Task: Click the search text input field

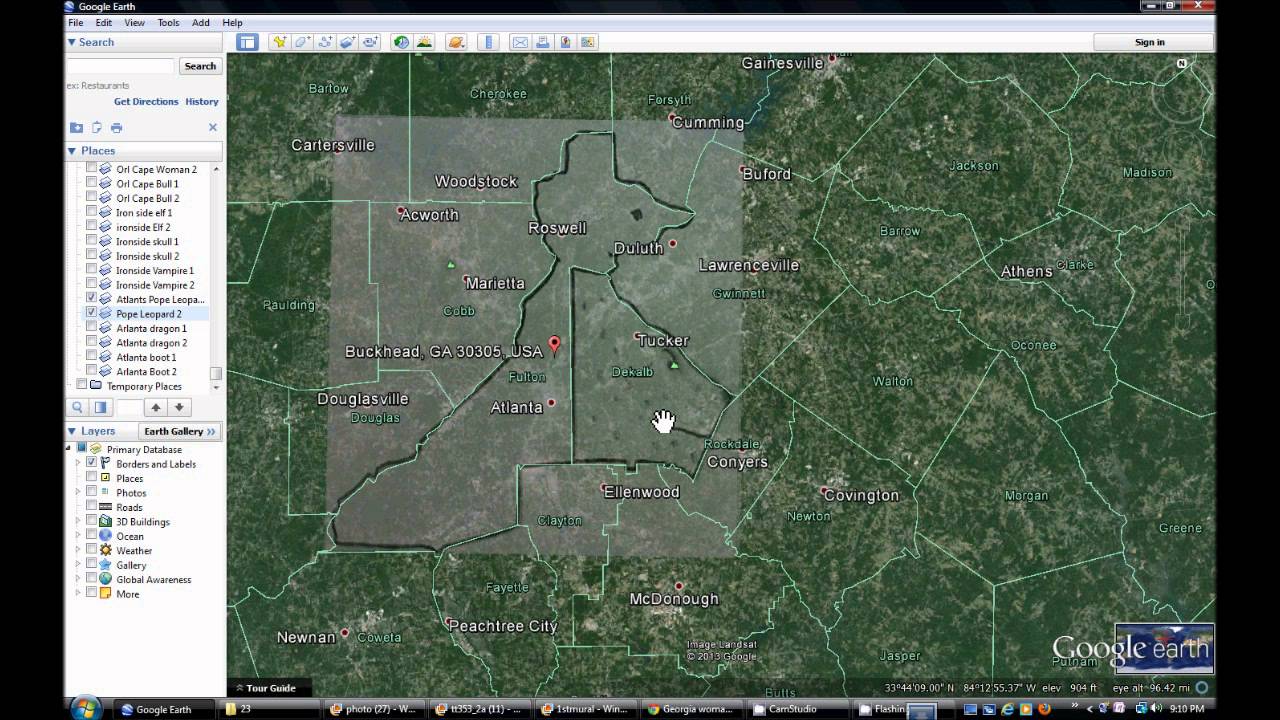Action: (x=120, y=66)
